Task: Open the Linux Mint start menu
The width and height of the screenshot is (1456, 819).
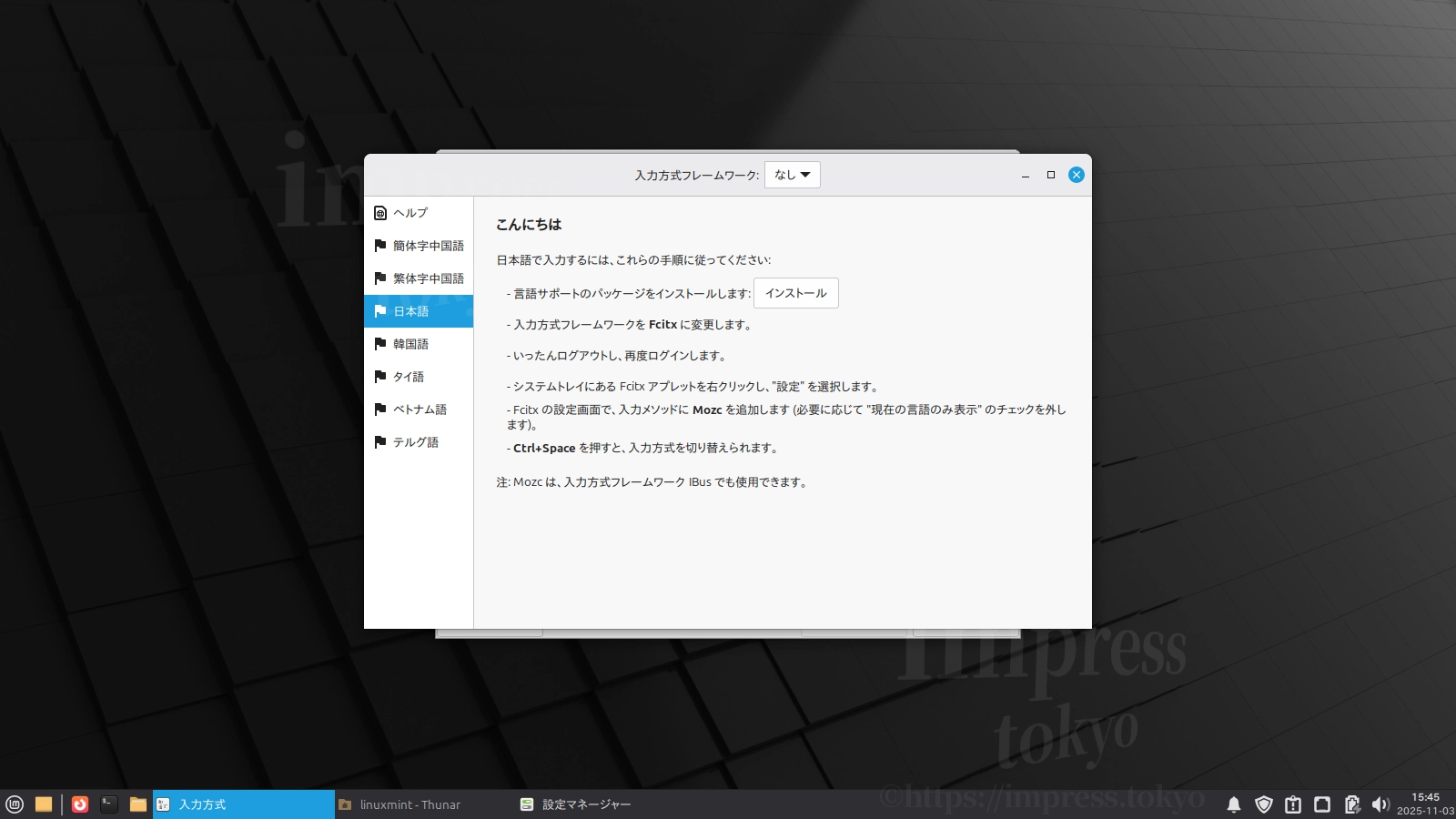Action: [x=15, y=804]
